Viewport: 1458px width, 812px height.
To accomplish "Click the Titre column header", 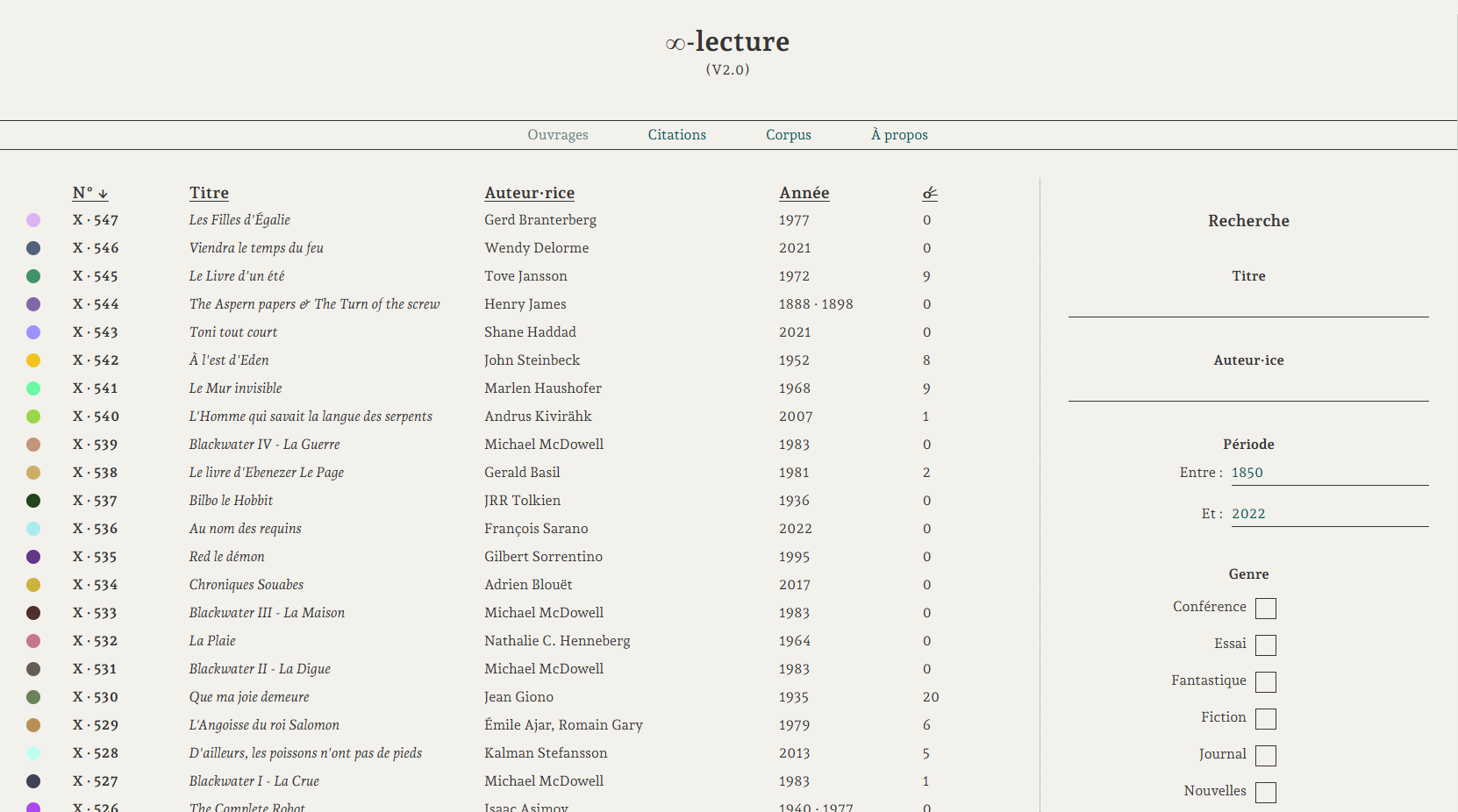I will pos(209,193).
